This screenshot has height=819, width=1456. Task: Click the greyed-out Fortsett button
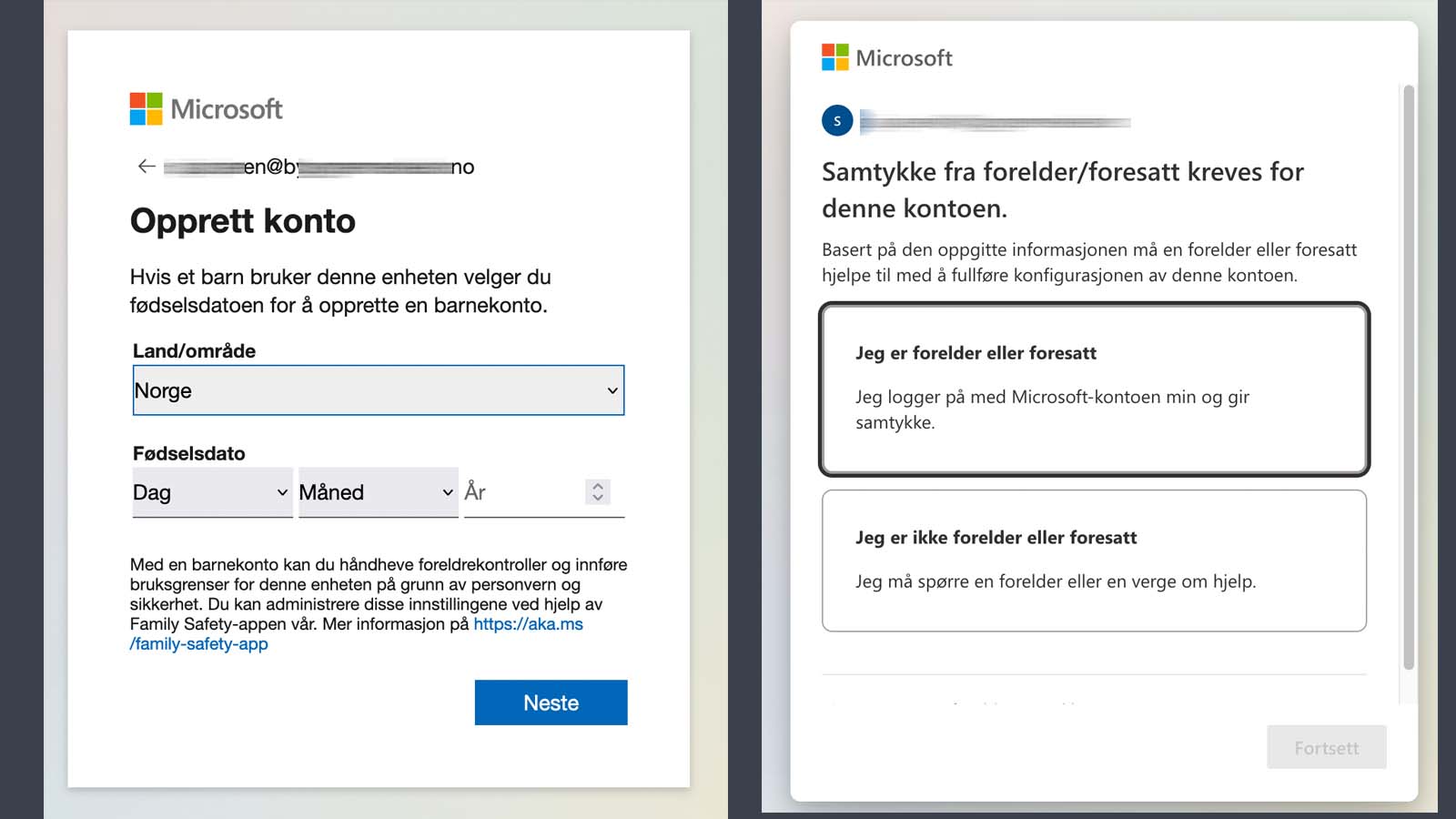[x=1327, y=747]
